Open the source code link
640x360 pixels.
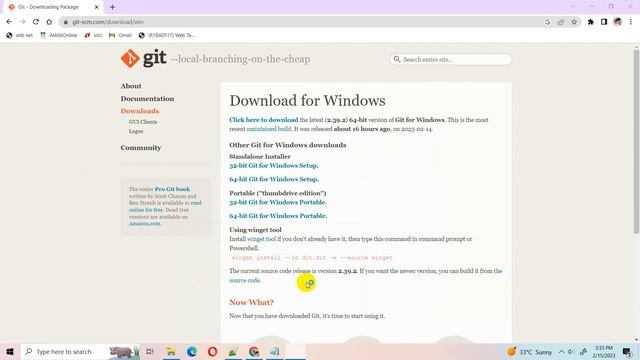[245, 280]
